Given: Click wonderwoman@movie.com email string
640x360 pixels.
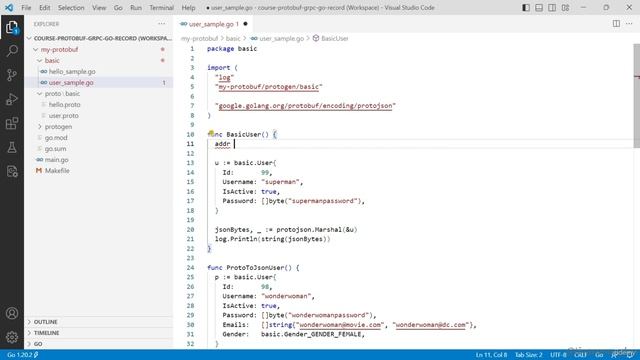Looking at the screenshot, I should 340,325.
